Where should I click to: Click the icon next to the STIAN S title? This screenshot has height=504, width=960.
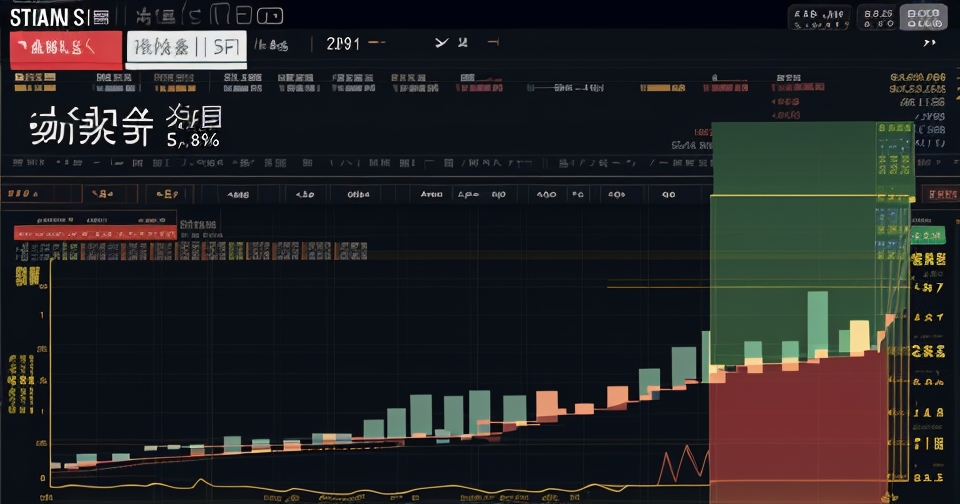100,17
